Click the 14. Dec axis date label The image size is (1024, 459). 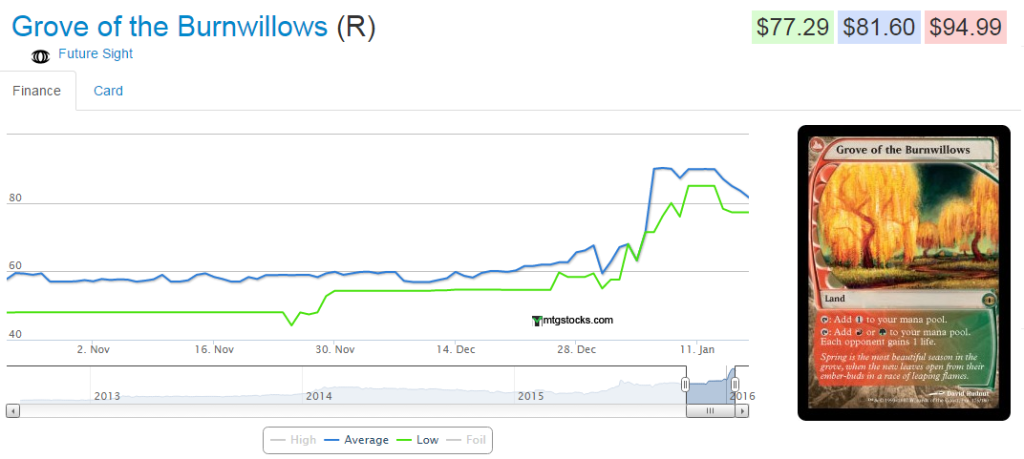coord(455,349)
